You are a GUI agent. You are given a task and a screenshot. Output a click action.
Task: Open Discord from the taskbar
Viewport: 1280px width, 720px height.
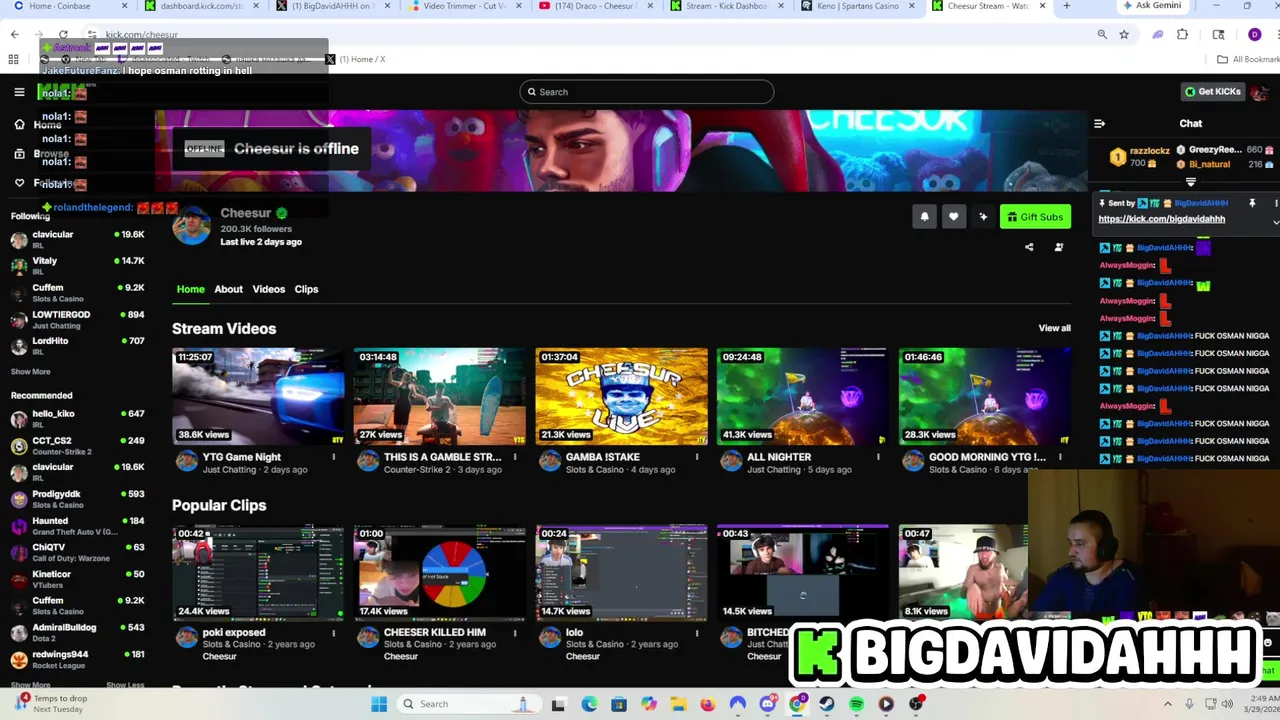[x=768, y=704]
